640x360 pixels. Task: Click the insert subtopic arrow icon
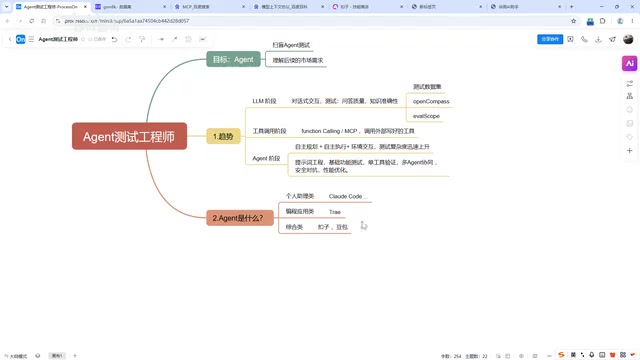click(x=161, y=39)
